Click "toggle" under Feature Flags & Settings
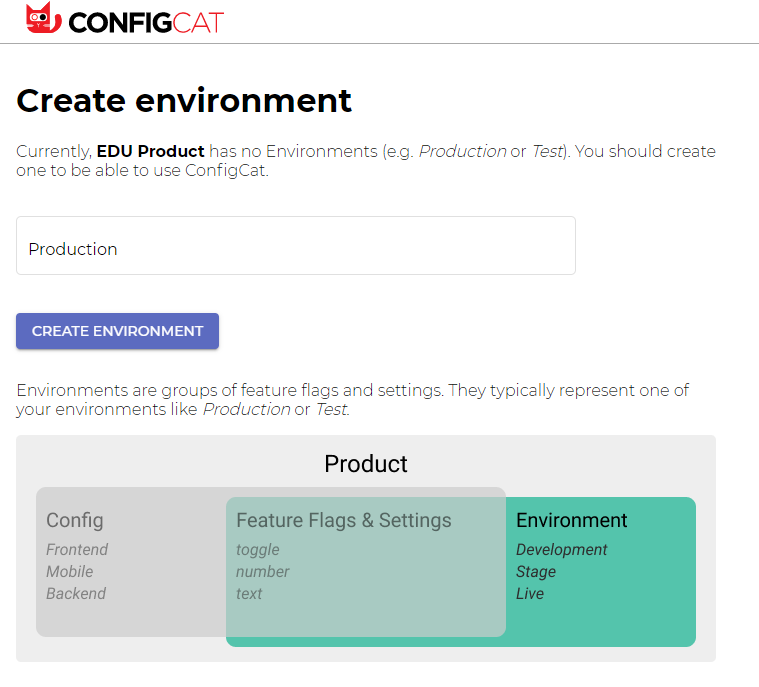The image size is (759, 687). pos(258,550)
